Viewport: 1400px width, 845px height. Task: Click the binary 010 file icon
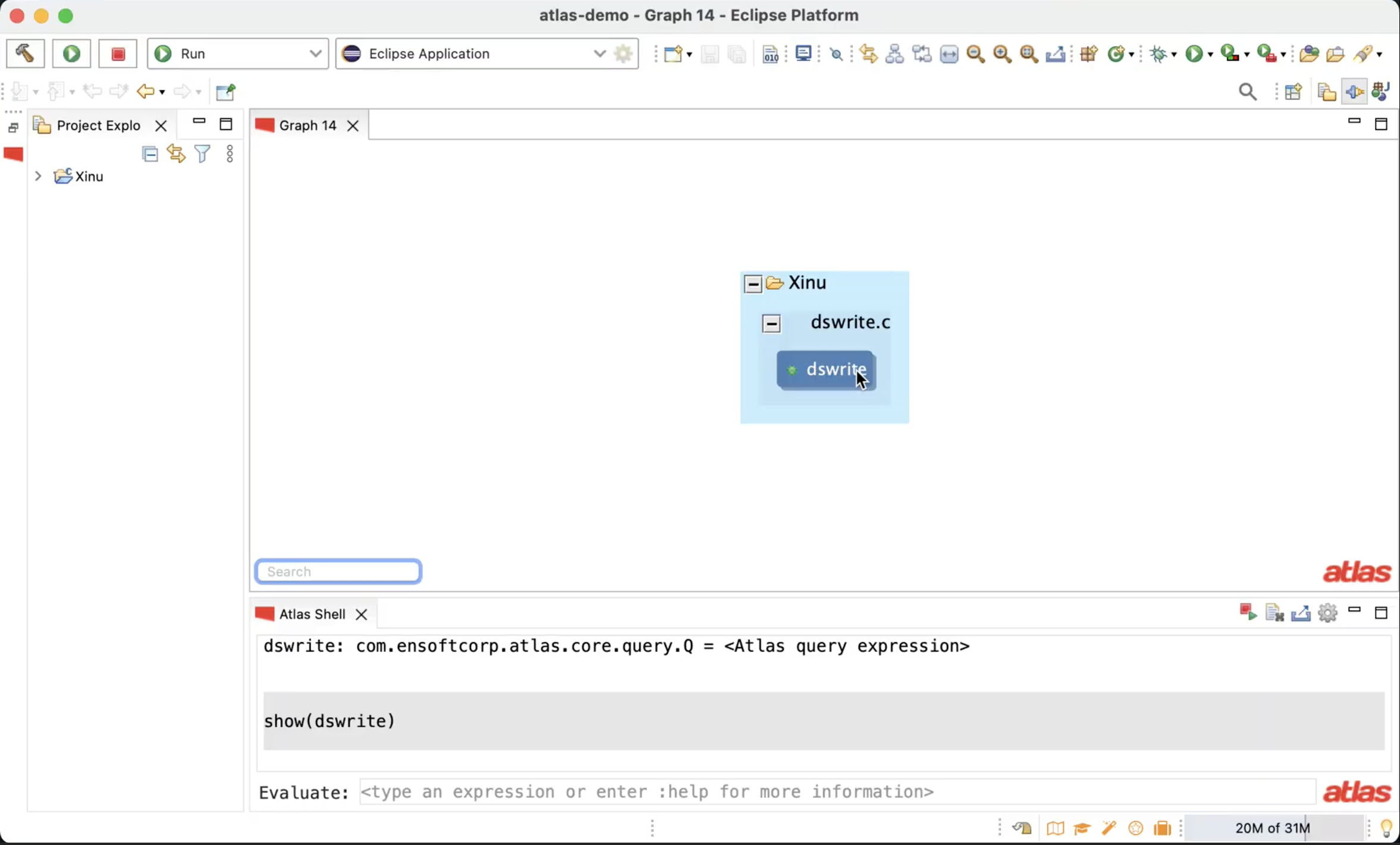click(770, 54)
